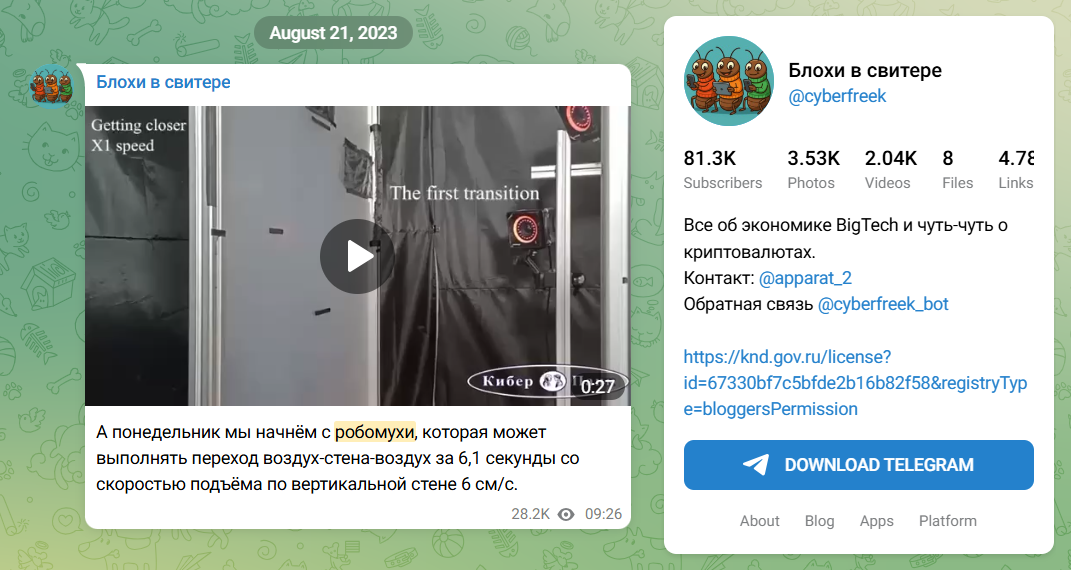Viewport: 1071px width, 570px height.
Task: Click the 0:27 video duration badge
Action: 598,387
